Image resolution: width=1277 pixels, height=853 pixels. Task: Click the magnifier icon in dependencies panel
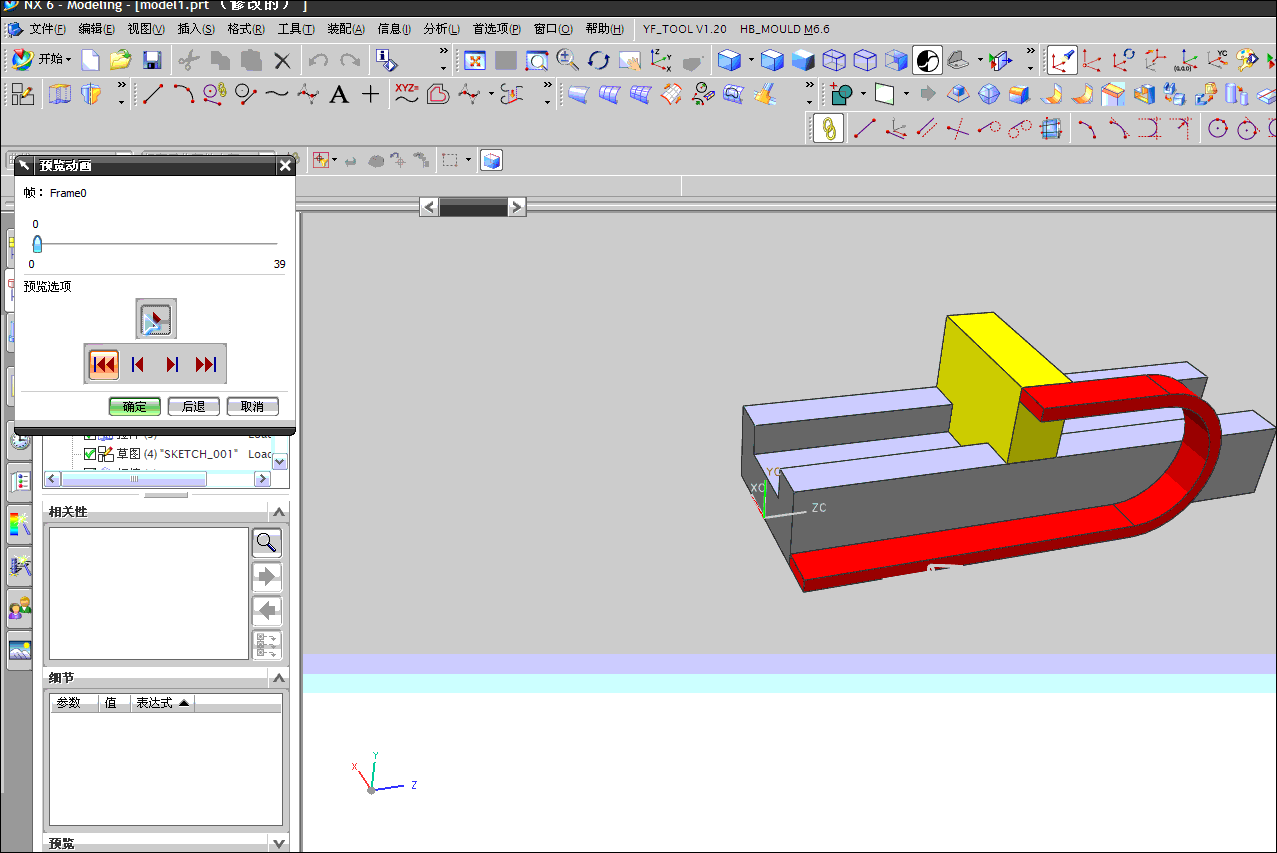[266, 542]
